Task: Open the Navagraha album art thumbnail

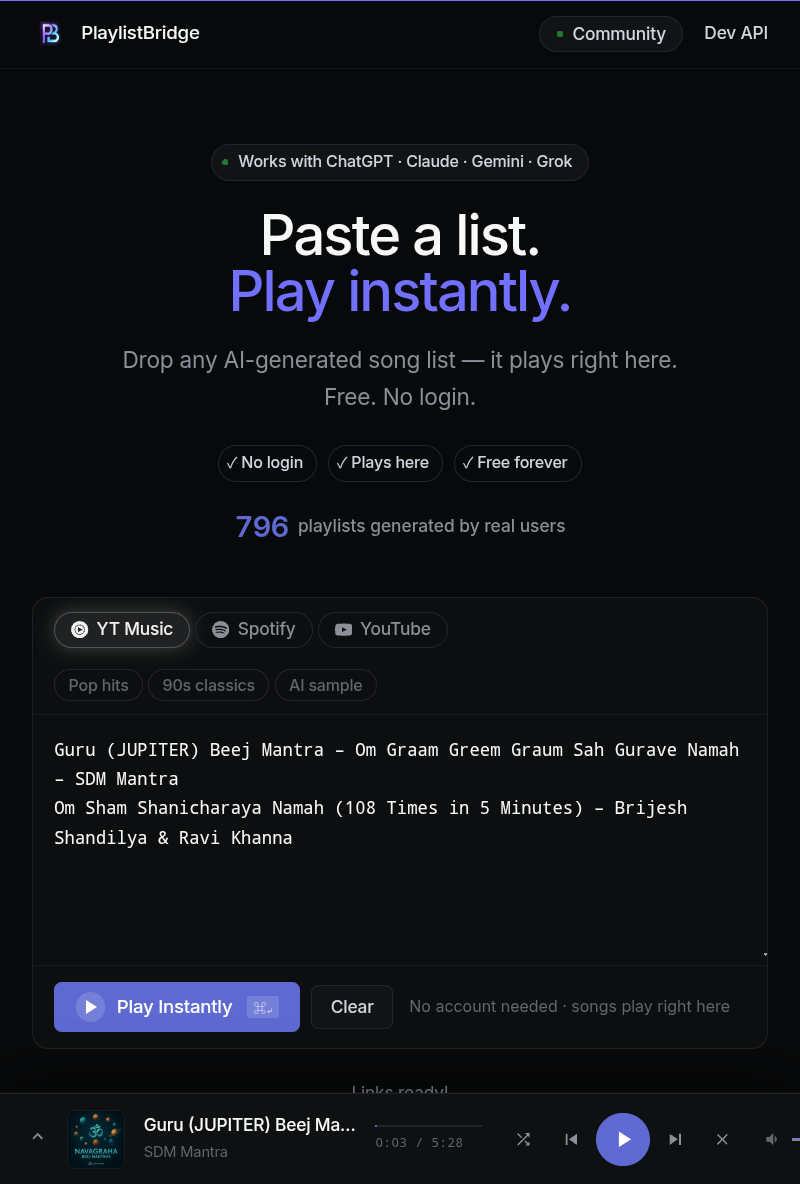Action: 96,1139
